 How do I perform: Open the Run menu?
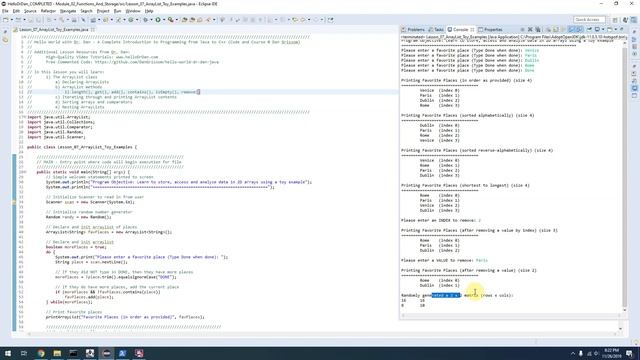118,11
